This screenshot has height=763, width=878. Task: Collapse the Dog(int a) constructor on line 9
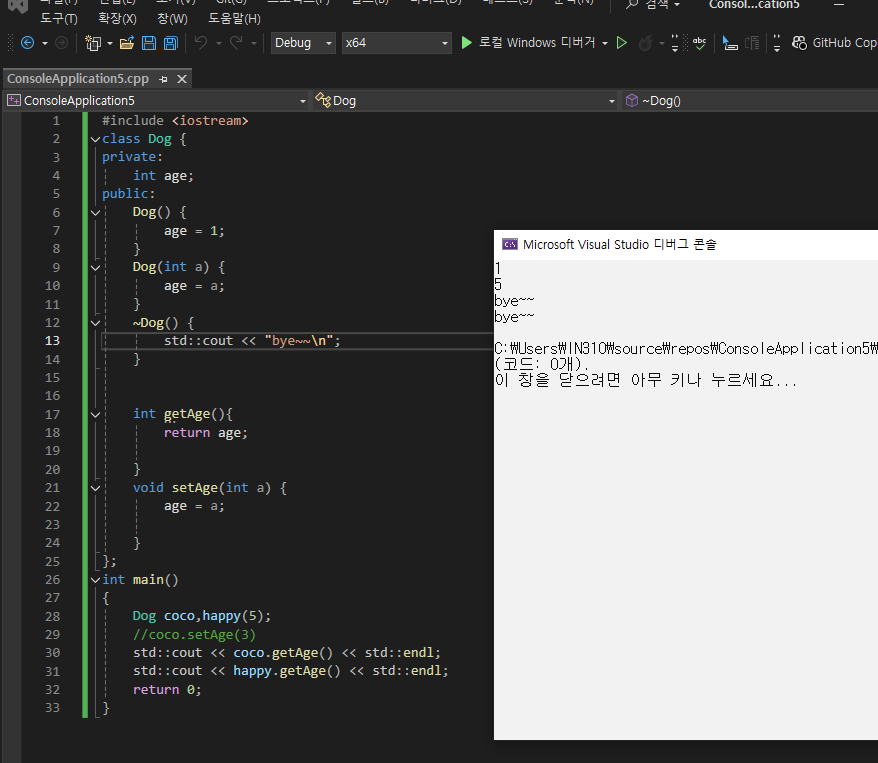[x=95, y=267]
